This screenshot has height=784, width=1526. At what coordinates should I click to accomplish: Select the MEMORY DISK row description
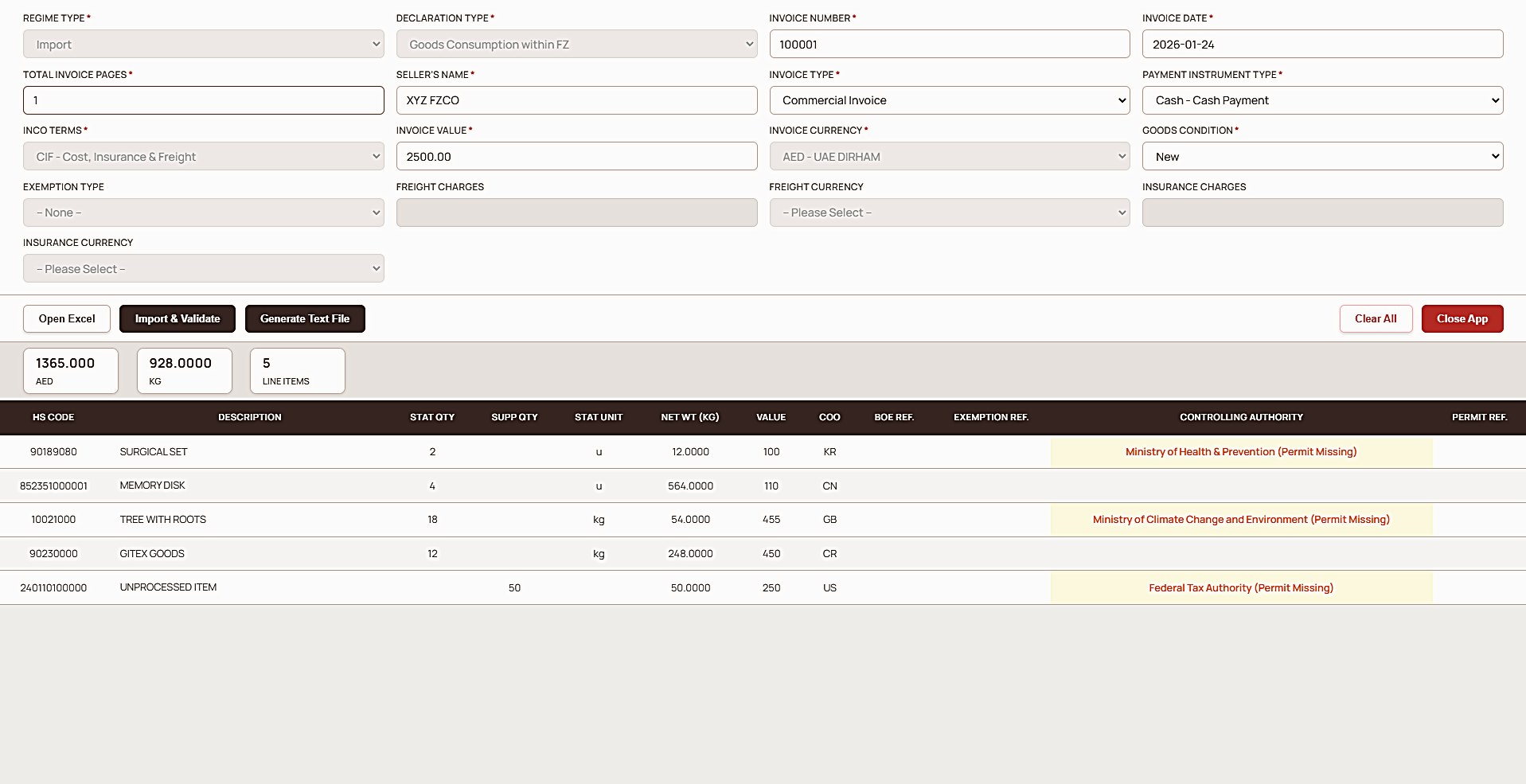click(x=152, y=486)
